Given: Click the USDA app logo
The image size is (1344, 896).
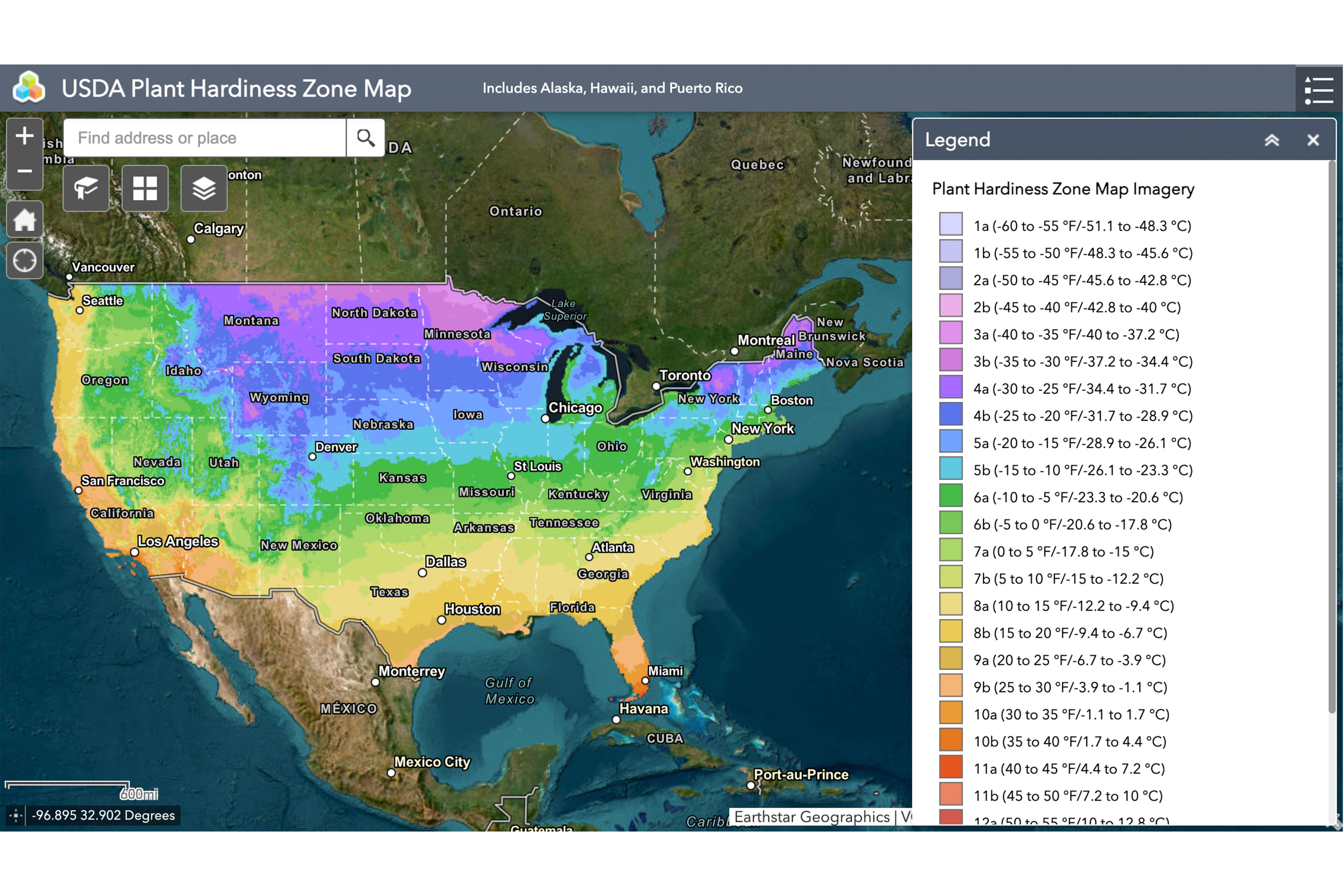Looking at the screenshot, I should [29, 87].
